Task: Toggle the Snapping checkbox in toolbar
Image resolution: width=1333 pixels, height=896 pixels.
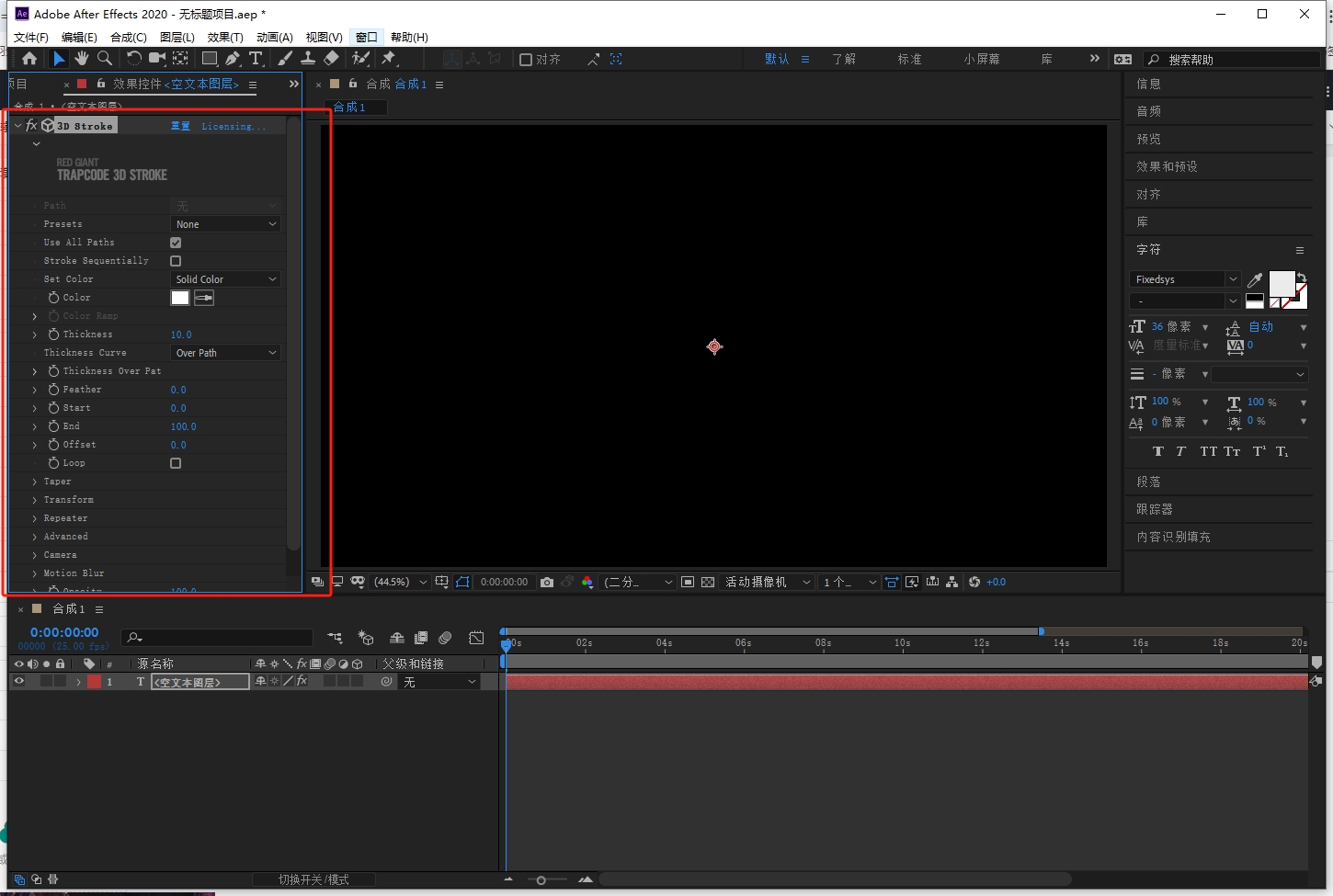Action: tap(526, 59)
